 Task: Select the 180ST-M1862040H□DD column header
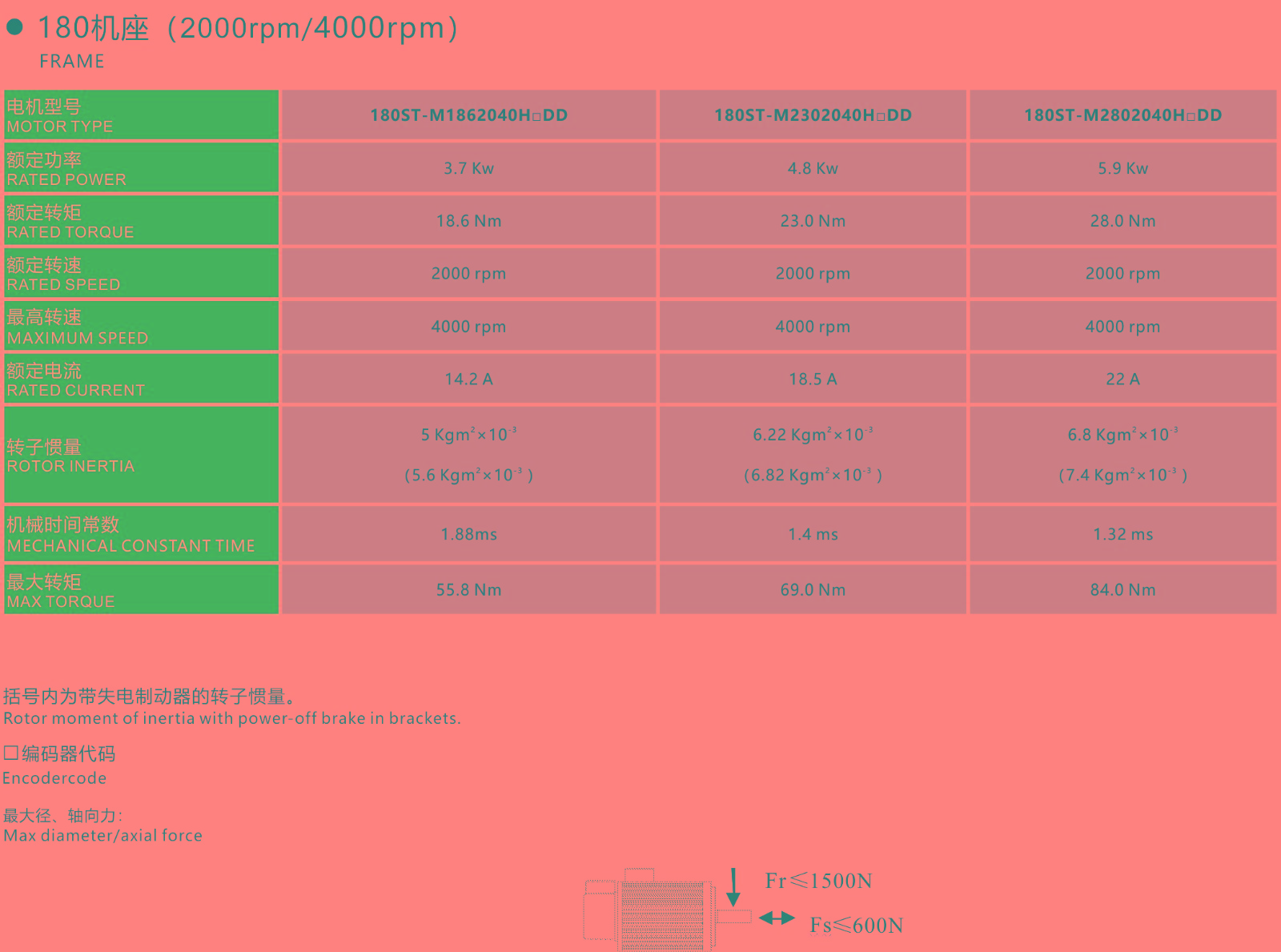click(468, 115)
